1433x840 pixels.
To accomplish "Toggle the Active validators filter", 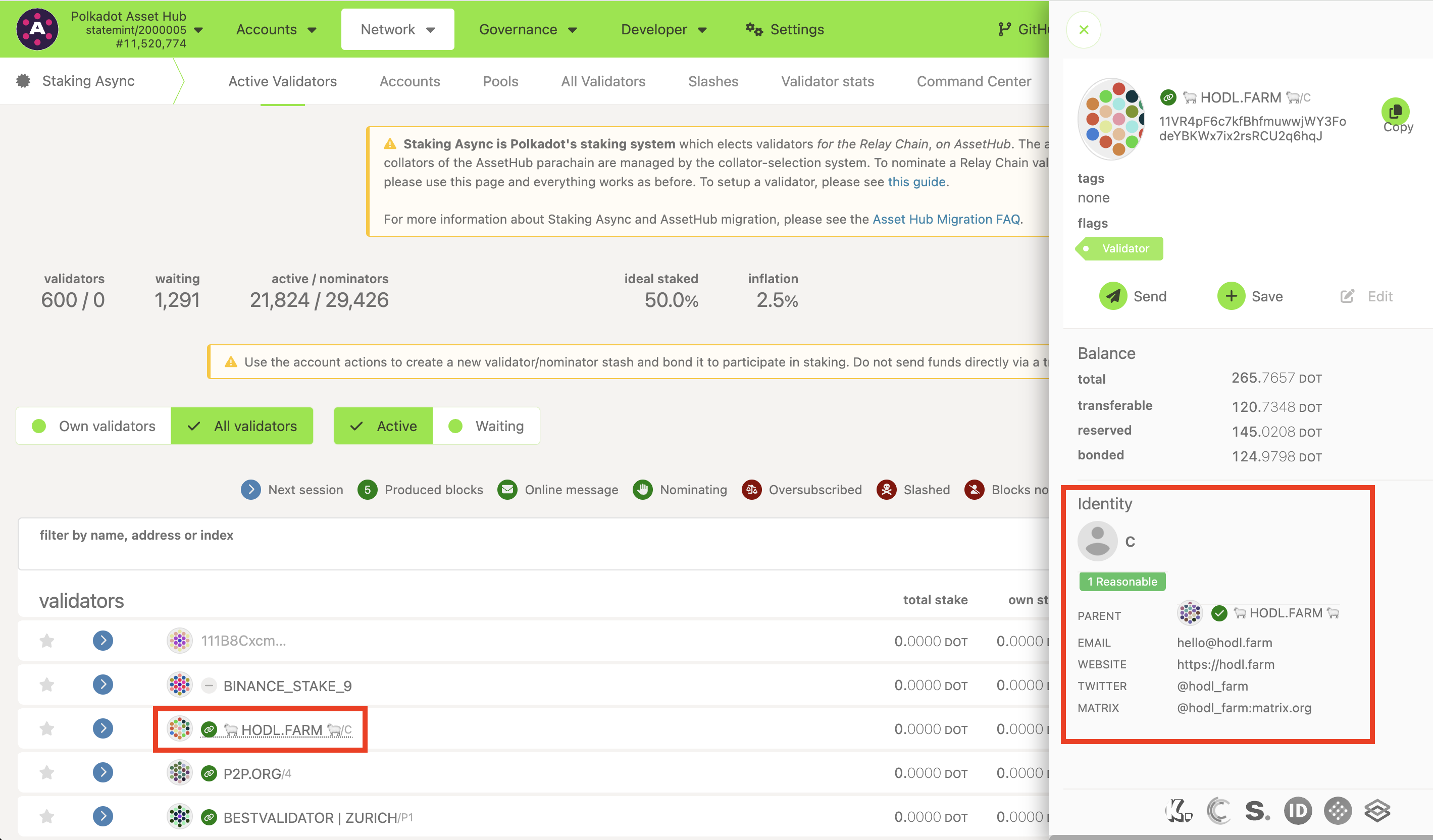I will point(383,426).
